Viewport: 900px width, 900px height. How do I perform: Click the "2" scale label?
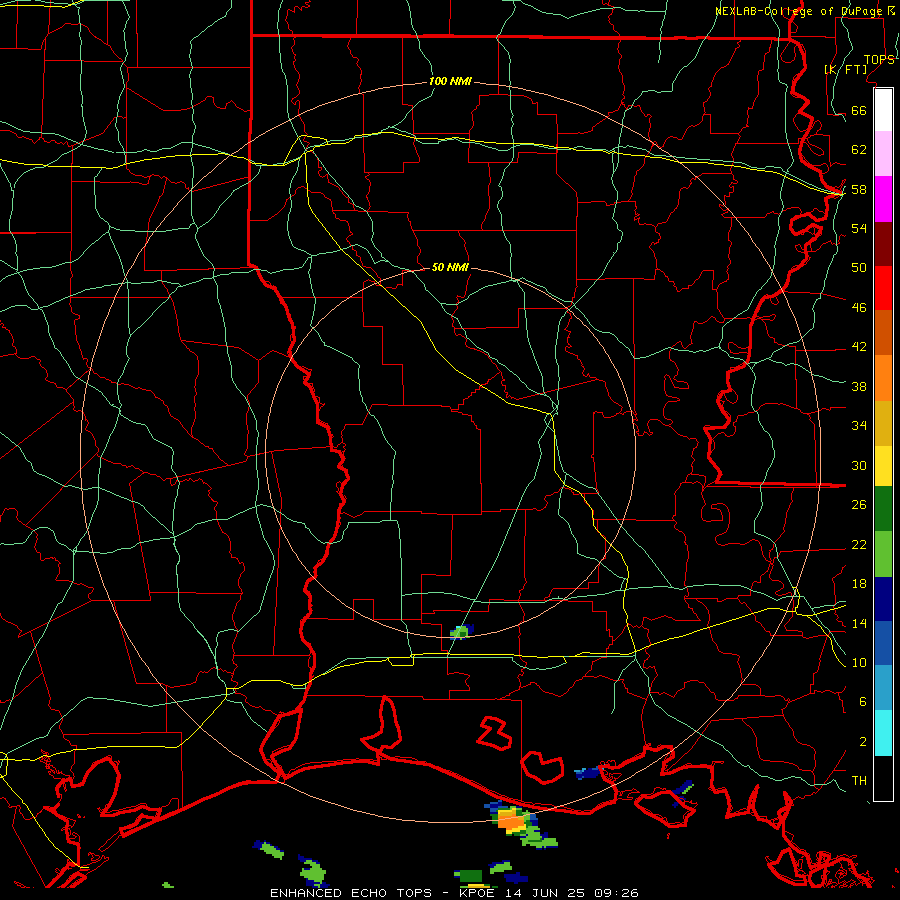(x=862, y=741)
